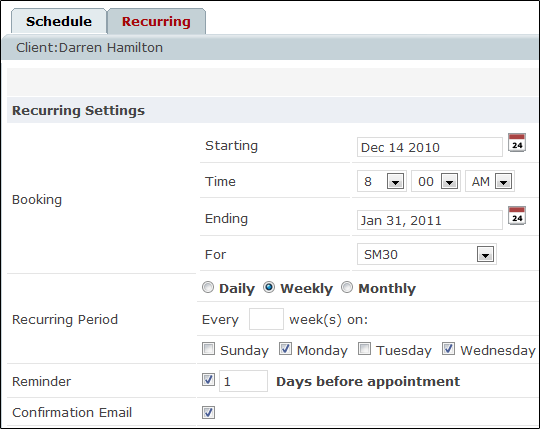Click the Starting date field
Screen dimensions: 540x429
click(429, 147)
